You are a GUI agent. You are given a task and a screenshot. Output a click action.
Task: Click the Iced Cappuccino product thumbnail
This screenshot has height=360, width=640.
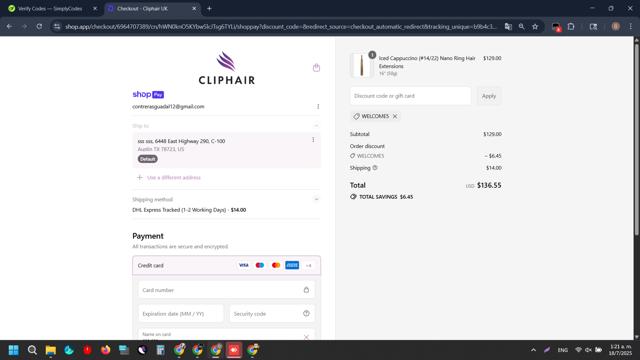tap(361, 65)
